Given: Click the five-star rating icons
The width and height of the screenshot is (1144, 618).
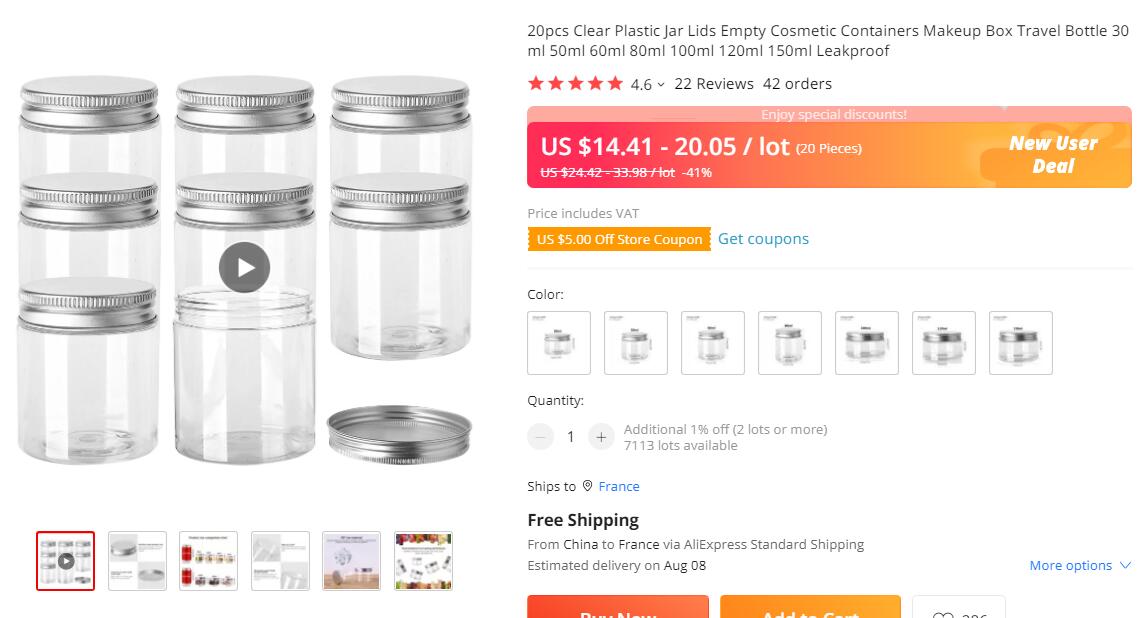Looking at the screenshot, I should click(x=575, y=84).
